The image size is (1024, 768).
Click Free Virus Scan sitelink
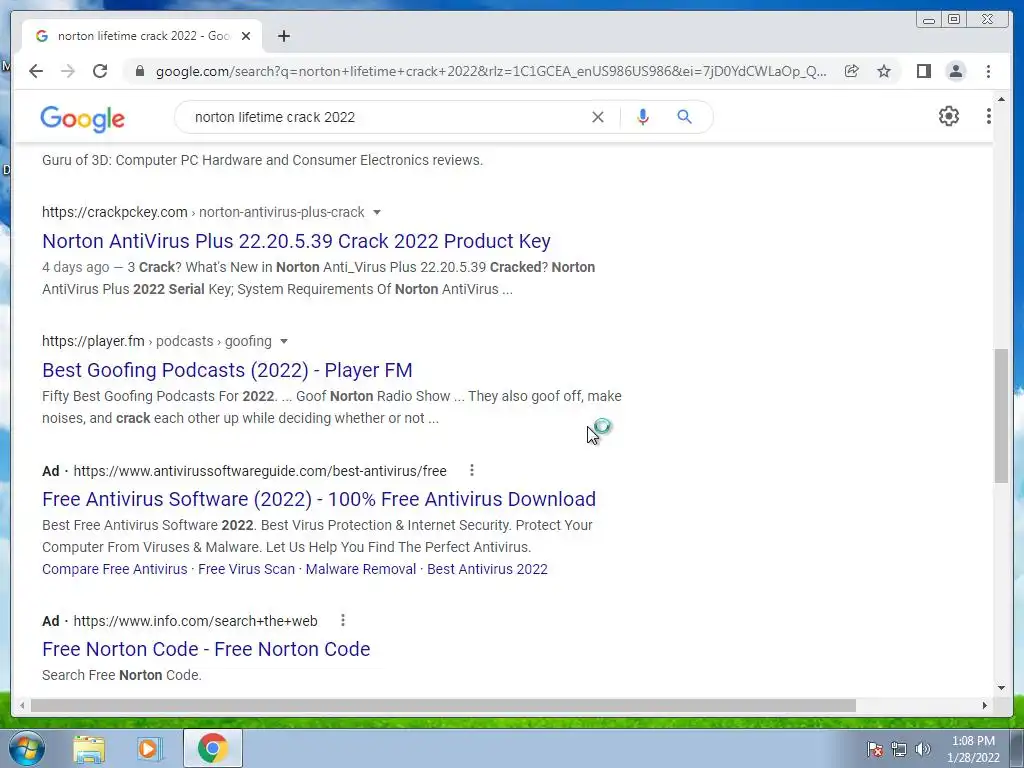[x=246, y=569]
